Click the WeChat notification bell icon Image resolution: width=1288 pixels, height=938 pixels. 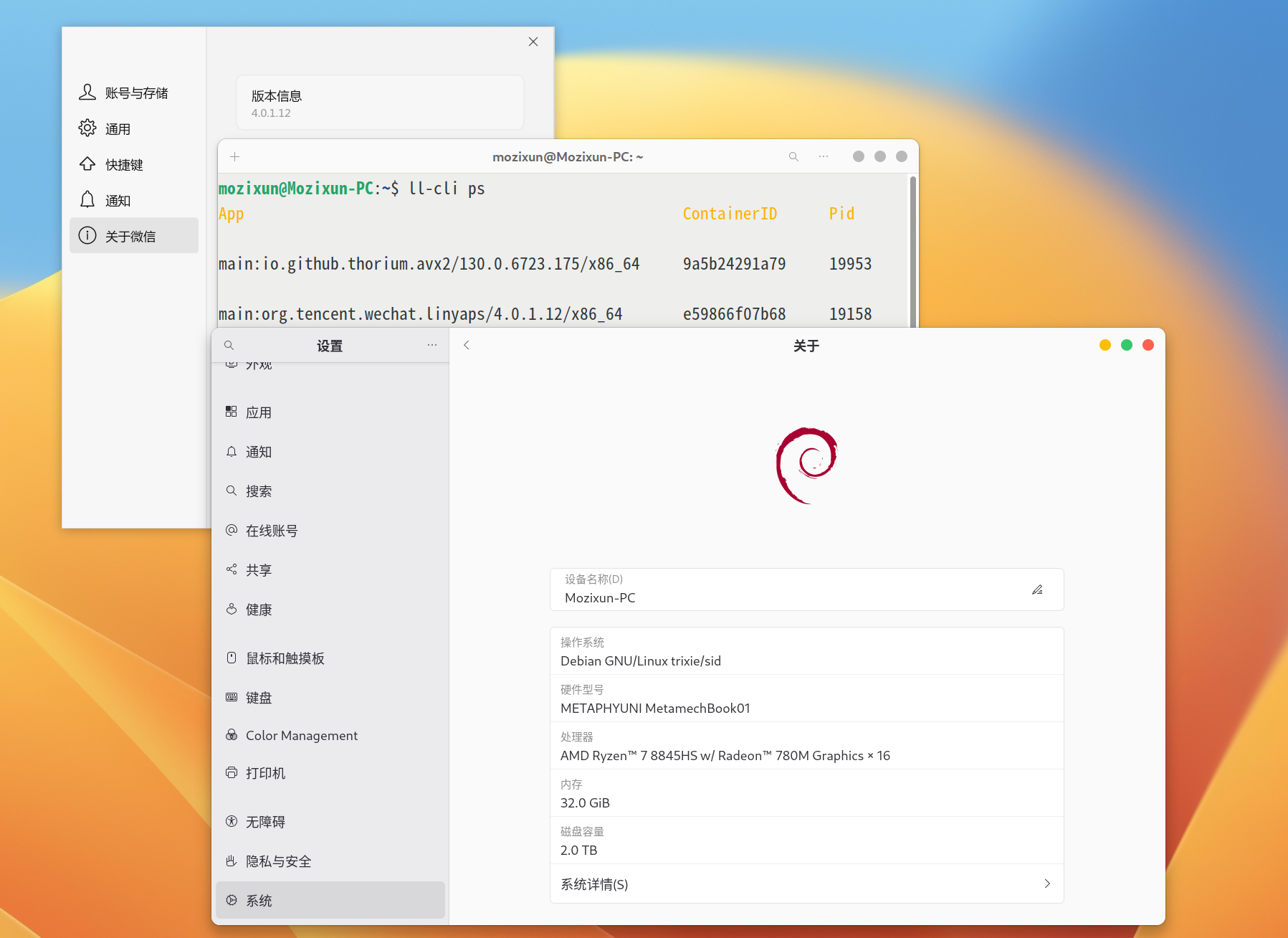tap(87, 199)
